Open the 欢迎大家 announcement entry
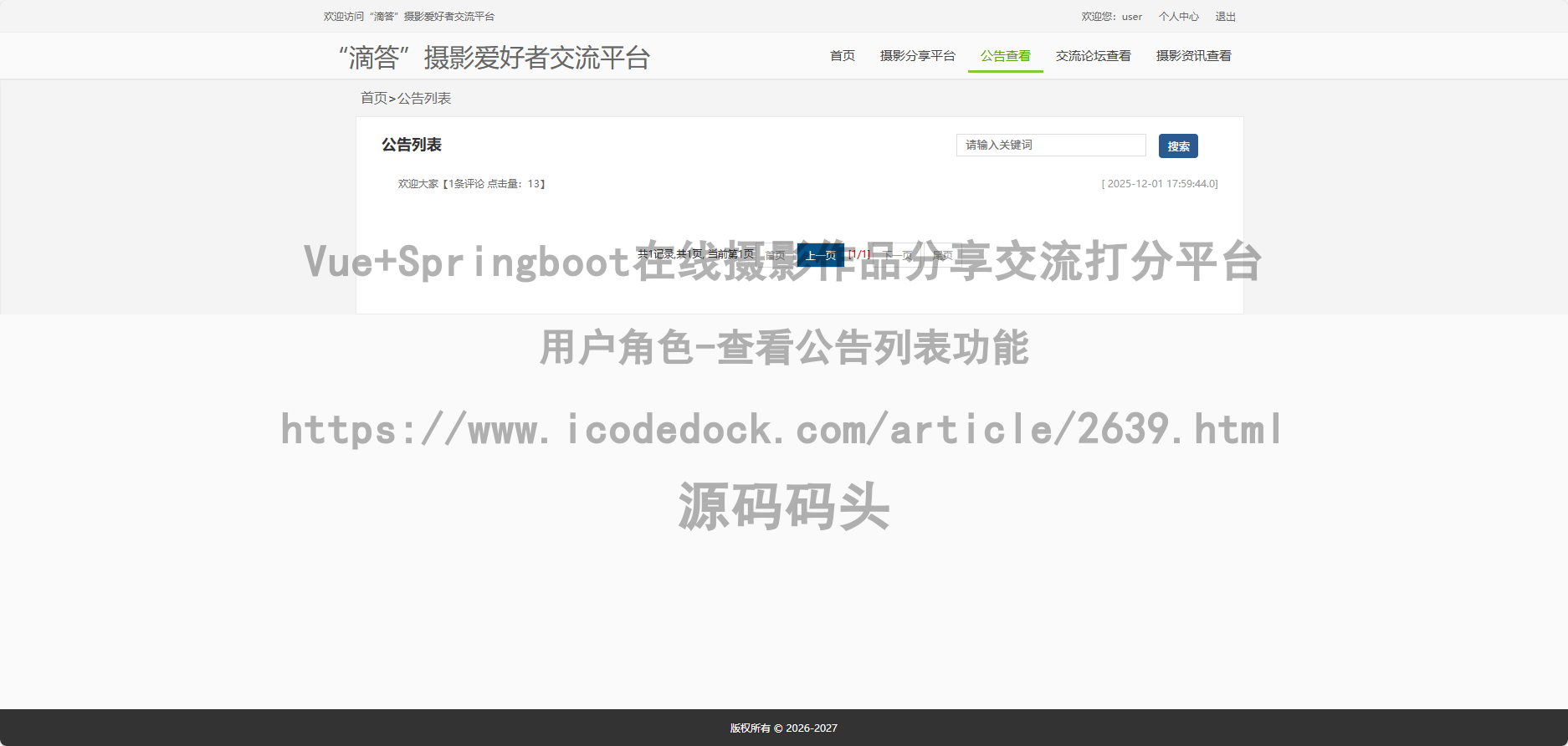Viewport: 1568px width, 746px height. [x=418, y=184]
